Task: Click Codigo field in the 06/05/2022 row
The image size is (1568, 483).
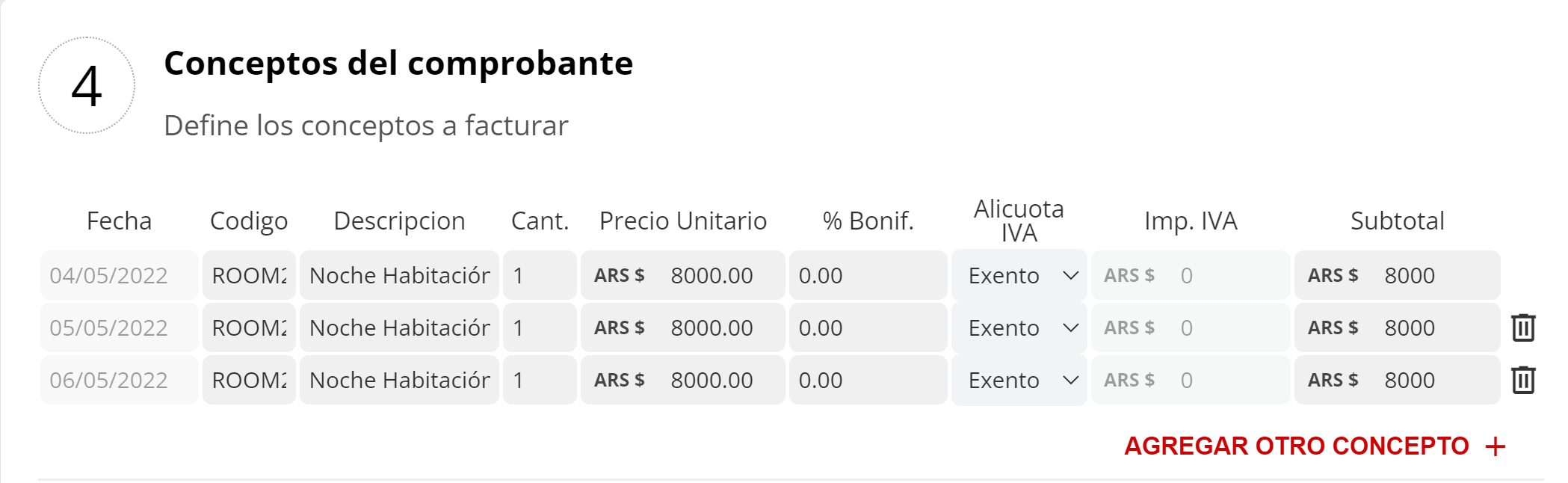Action: (x=249, y=380)
